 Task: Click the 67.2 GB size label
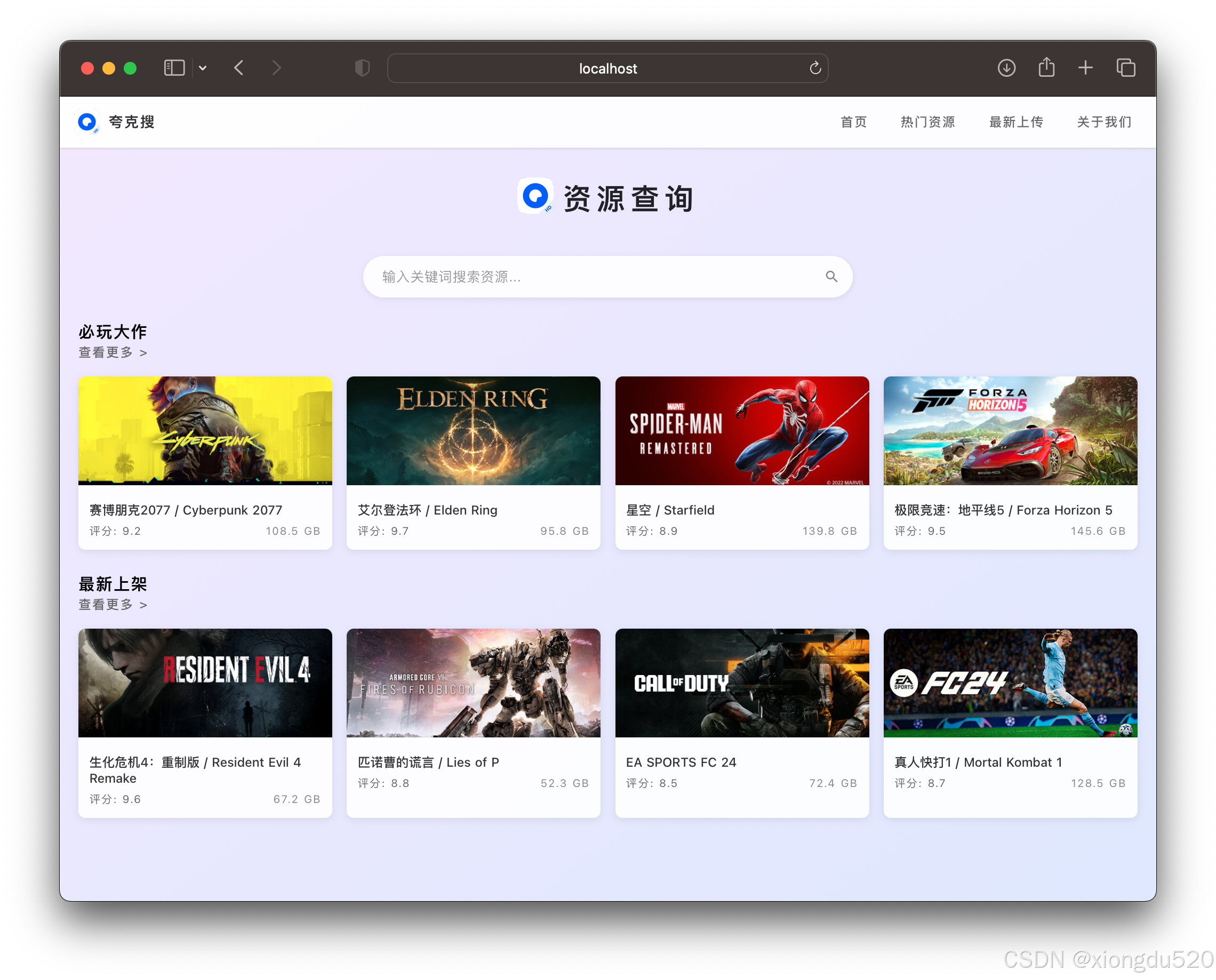click(x=297, y=799)
